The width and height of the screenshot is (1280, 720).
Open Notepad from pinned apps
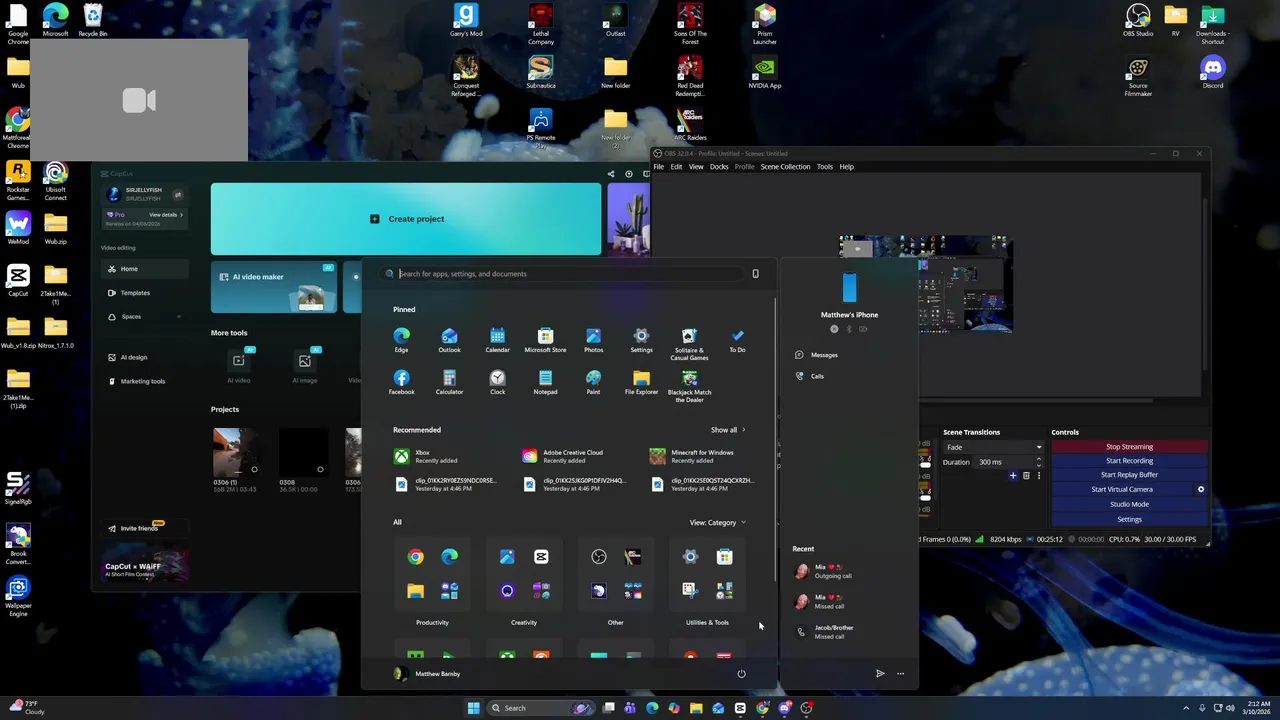click(545, 382)
